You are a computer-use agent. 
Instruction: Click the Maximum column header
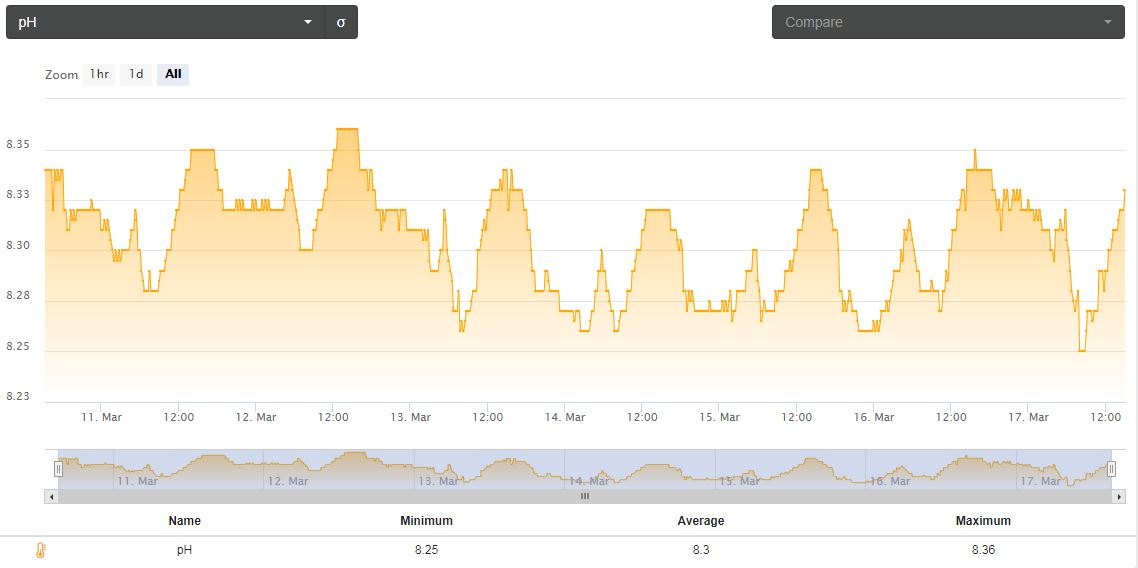tap(983, 521)
